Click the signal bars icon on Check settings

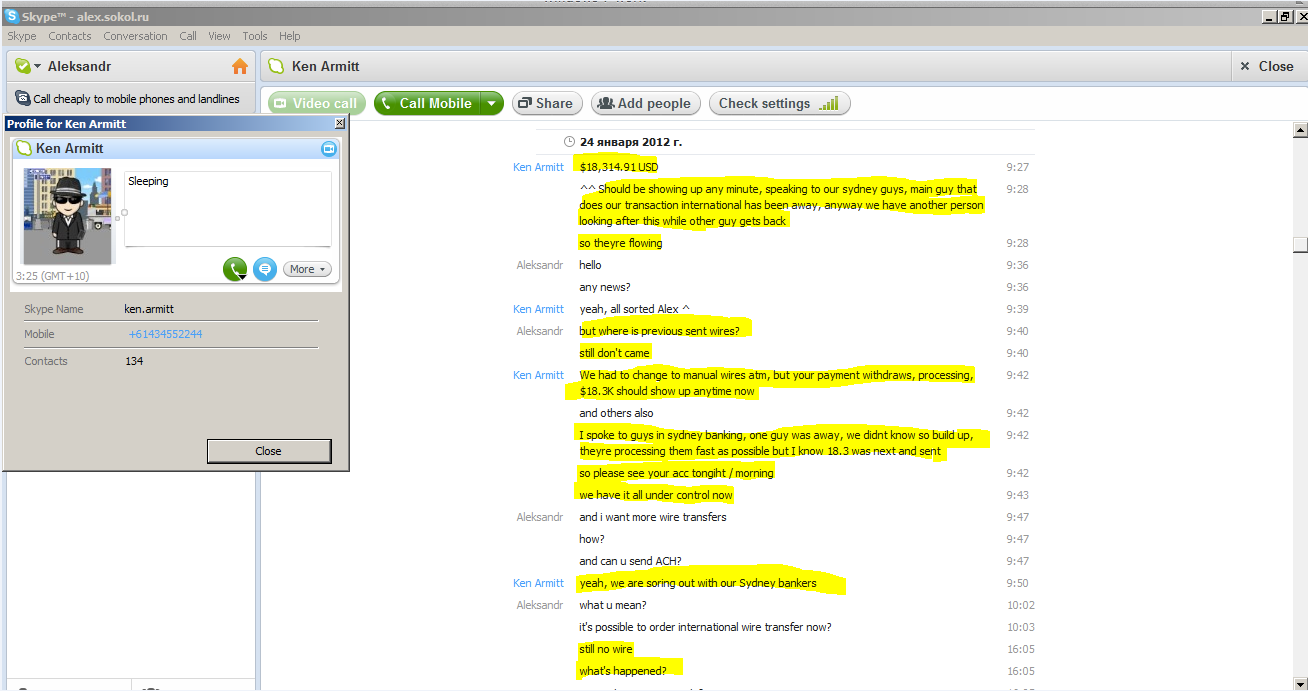tap(828, 103)
